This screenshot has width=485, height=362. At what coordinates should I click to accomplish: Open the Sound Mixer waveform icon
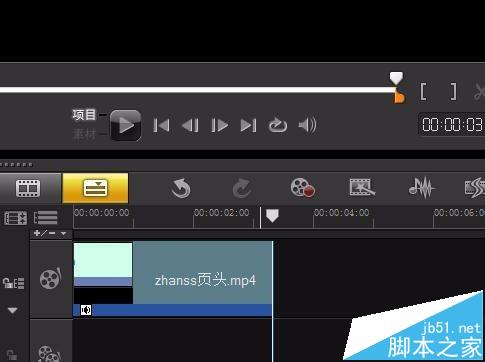[422, 188]
